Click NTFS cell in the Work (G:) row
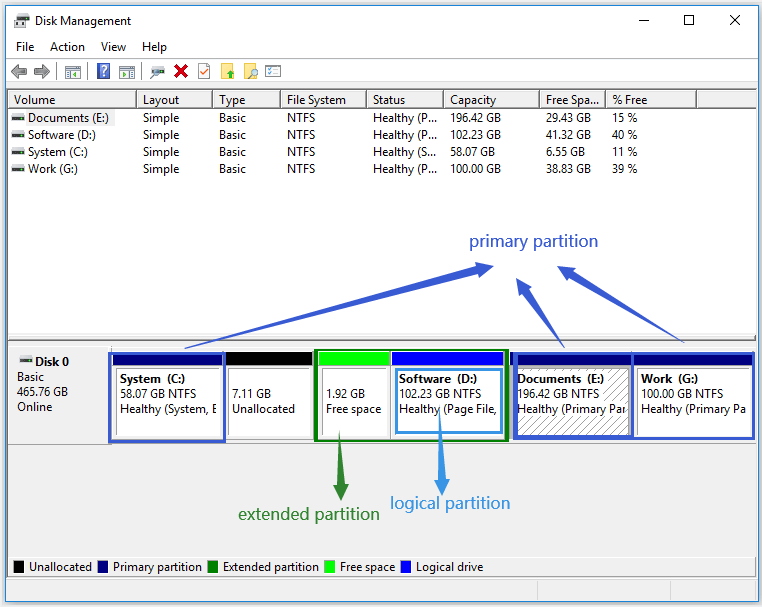The width and height of the screenshot is (762, 607). point(301,169)
